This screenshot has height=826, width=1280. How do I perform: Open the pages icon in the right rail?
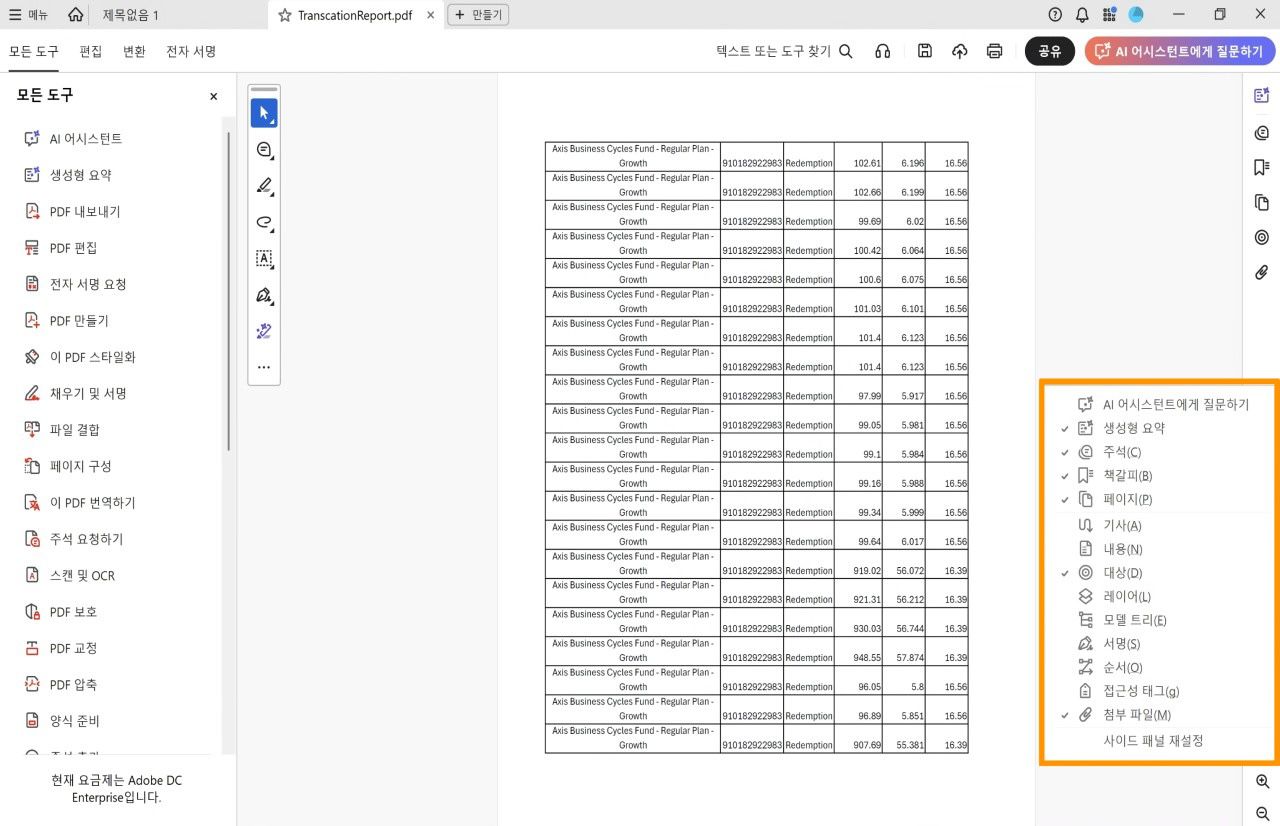pyautogui.click(x=1261, y=202)
